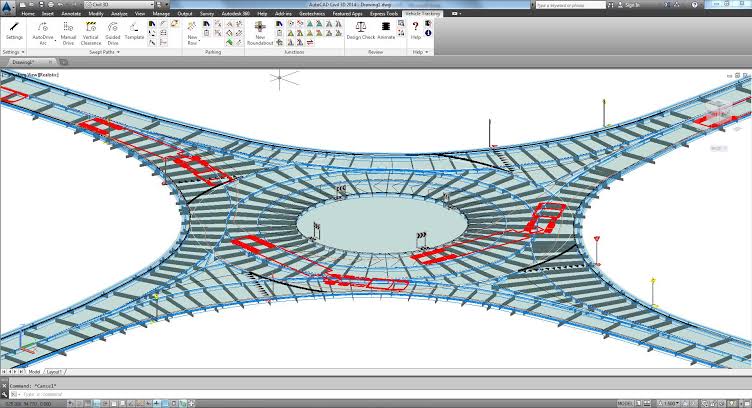Create a New Roundabout

[260, 33]
